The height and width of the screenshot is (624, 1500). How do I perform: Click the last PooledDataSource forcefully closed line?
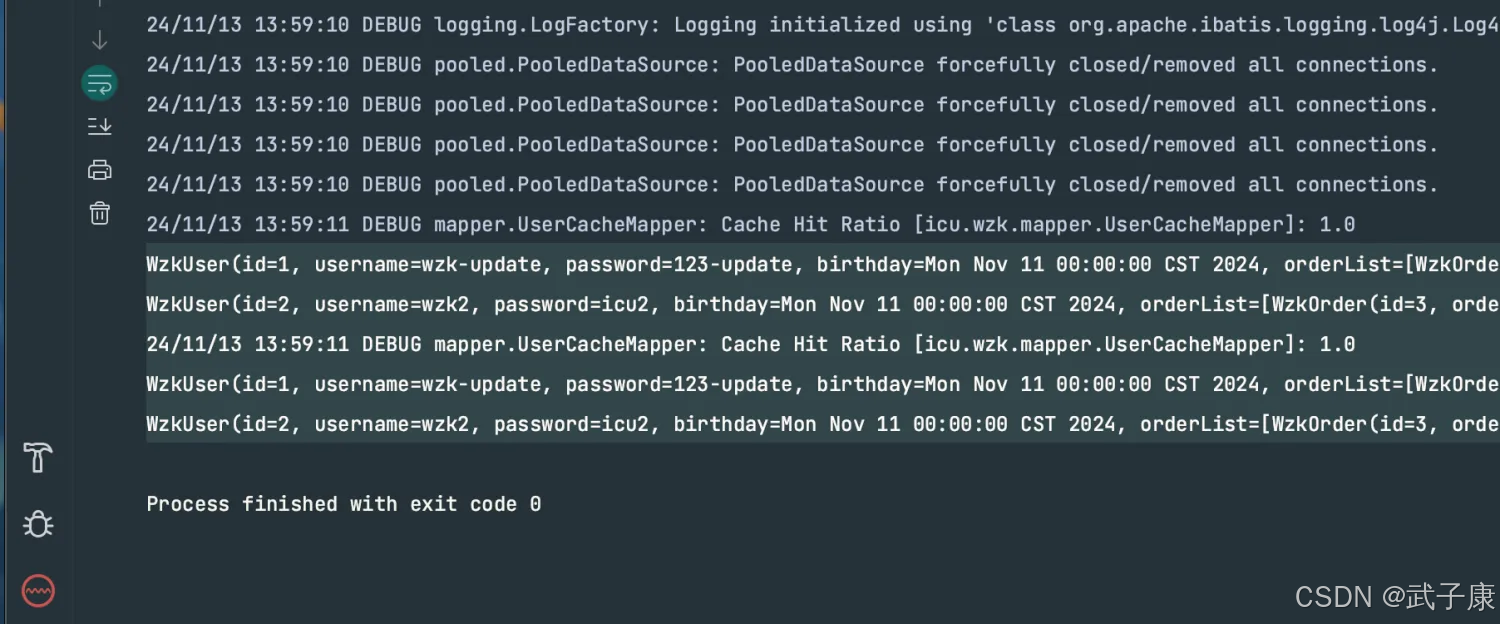tap(792, 185)
